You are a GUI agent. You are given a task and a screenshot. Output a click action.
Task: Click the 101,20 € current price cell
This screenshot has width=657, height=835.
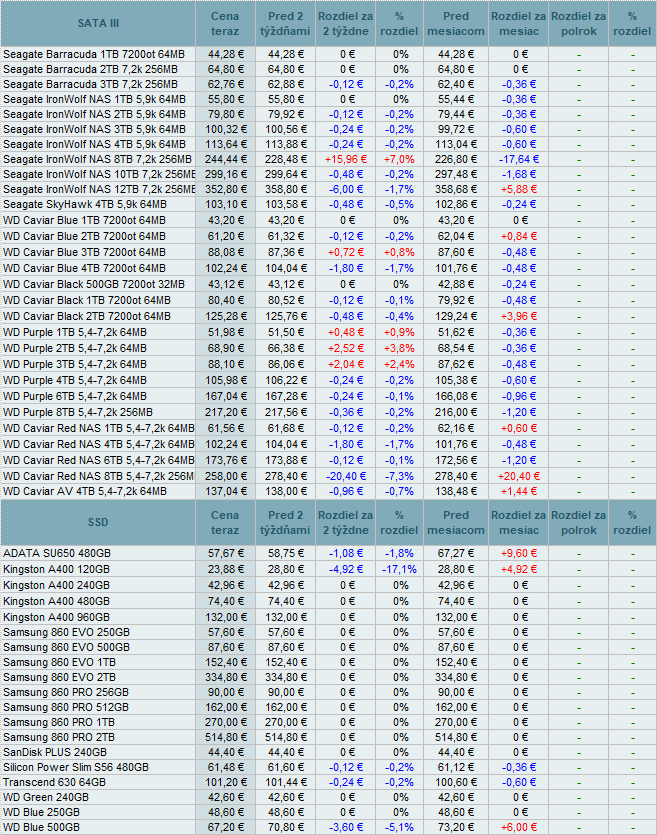pos(226,782)
